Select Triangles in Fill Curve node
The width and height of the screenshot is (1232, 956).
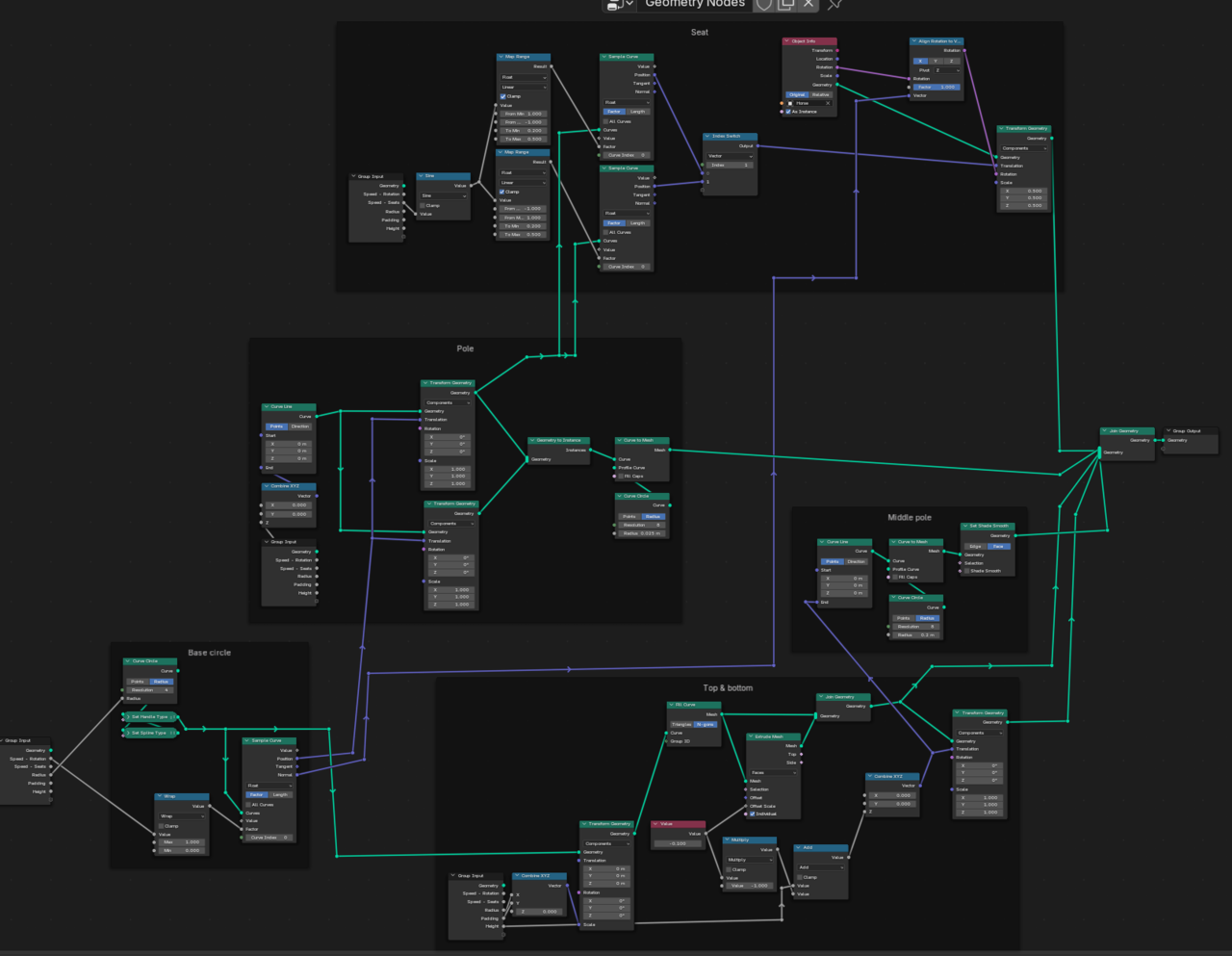coord(681,724)
